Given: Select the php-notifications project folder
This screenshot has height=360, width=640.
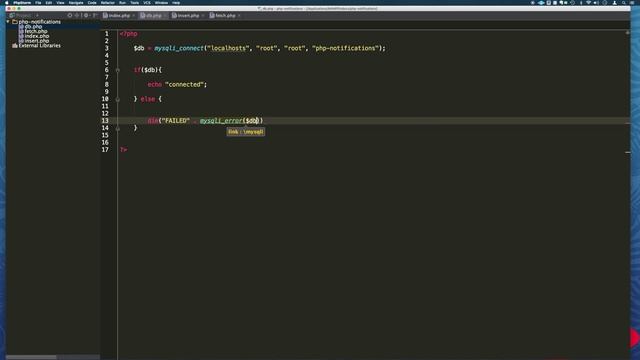Looking at the screenshot, I should tap(40, 22).
